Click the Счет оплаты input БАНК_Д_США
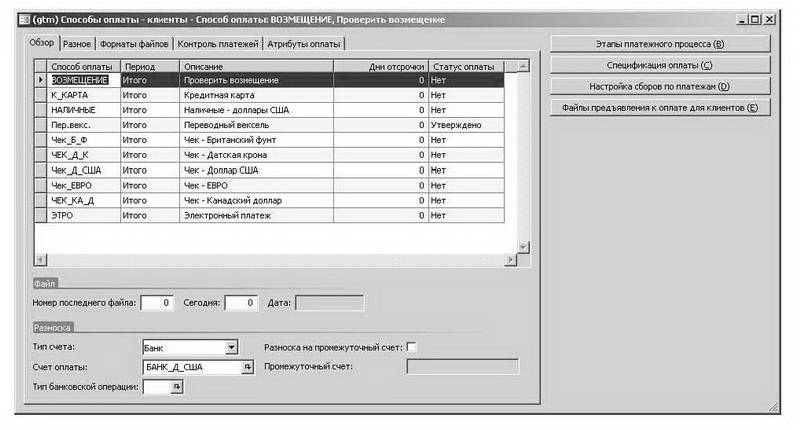 [192, 367]
